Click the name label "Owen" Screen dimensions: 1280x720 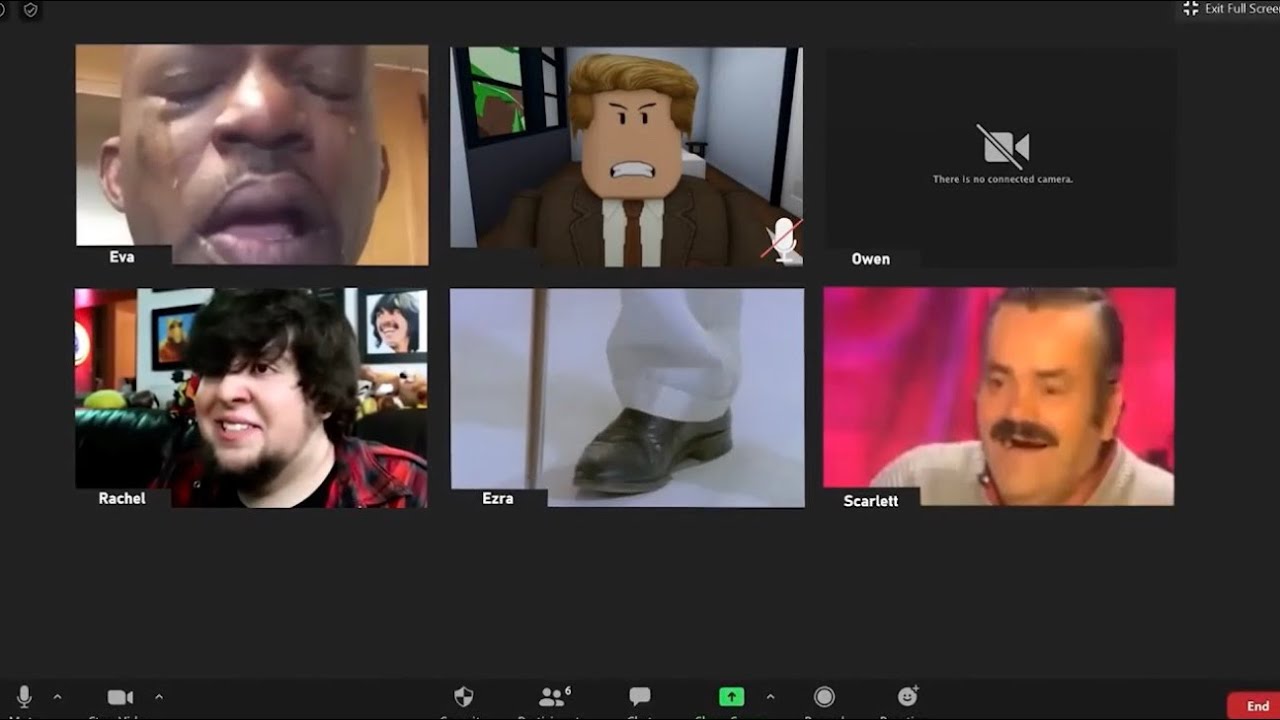(870, 259)
